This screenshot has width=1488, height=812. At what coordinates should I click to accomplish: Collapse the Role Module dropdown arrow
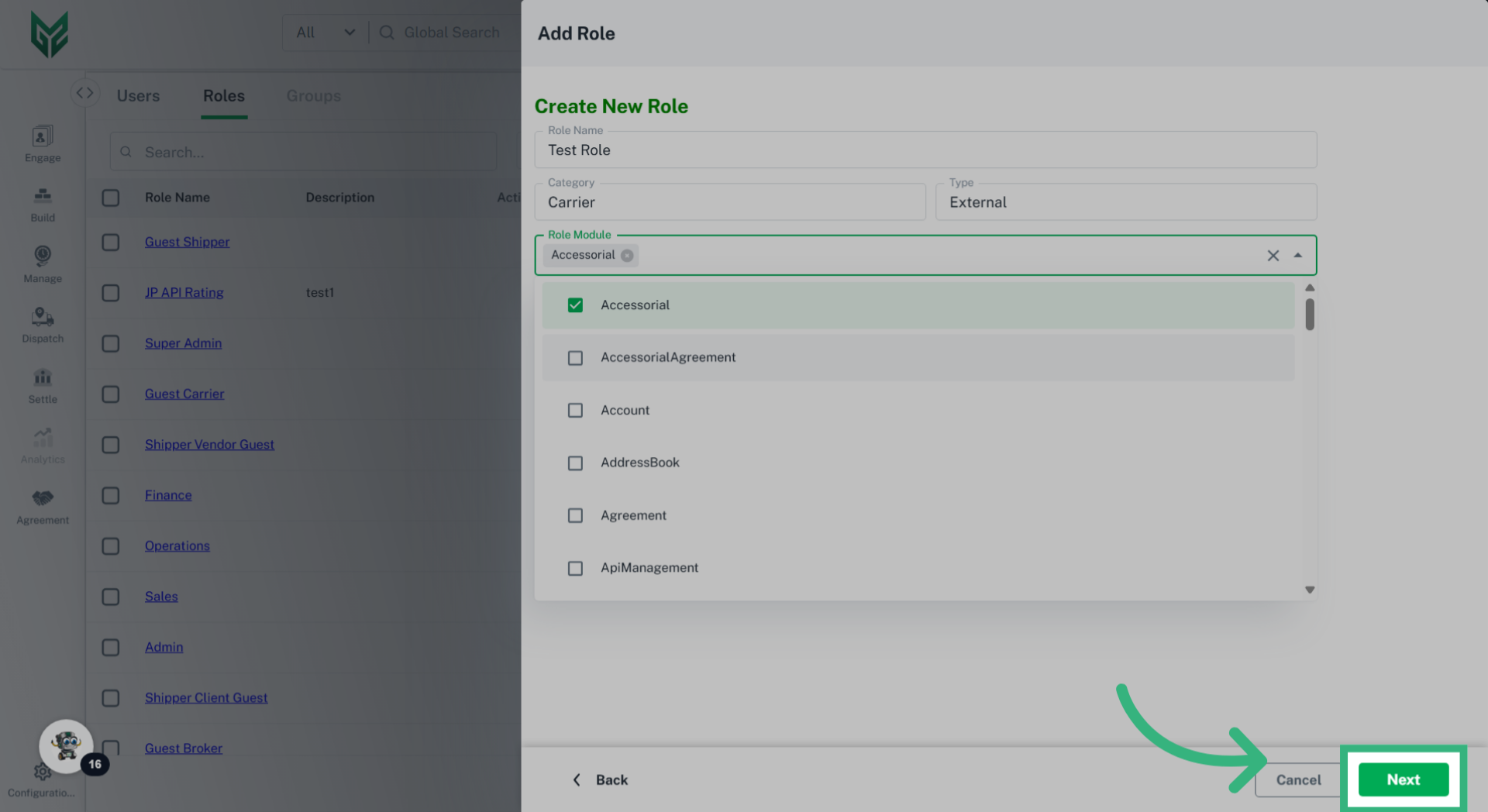coord(1298,256)
